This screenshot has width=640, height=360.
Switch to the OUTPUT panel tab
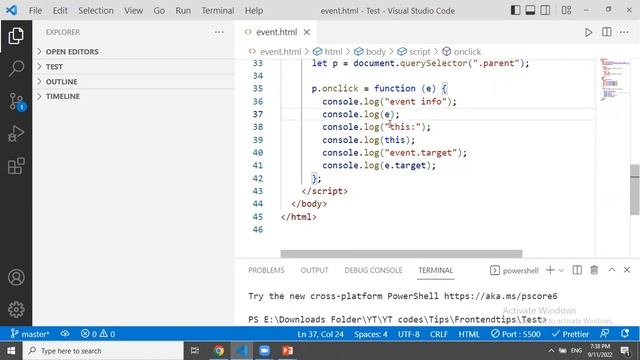(x=314, y=270)
